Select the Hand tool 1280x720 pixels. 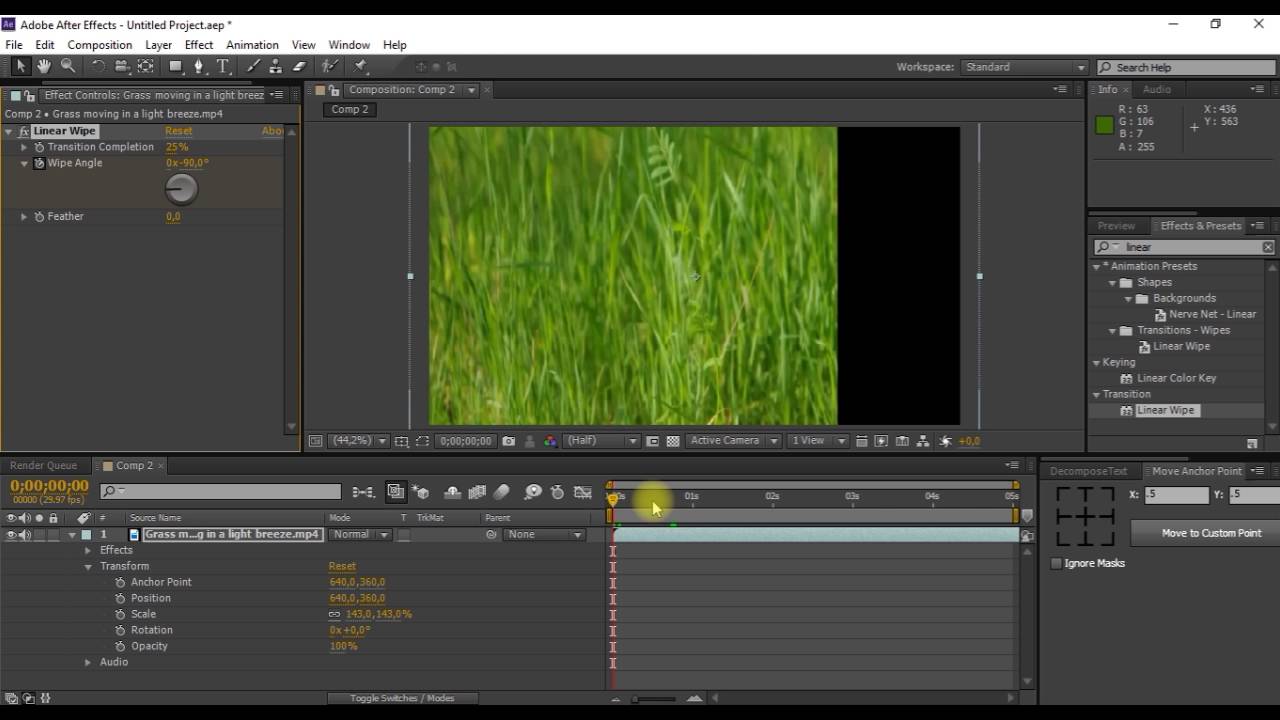coord(44,66)
